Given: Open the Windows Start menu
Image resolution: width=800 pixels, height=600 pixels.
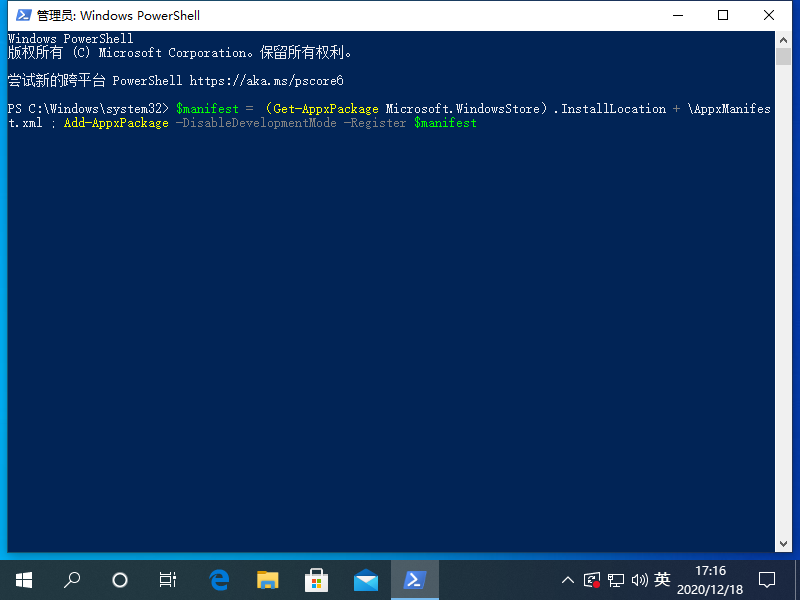Looking at the screenshot, I should pos(24,579).
